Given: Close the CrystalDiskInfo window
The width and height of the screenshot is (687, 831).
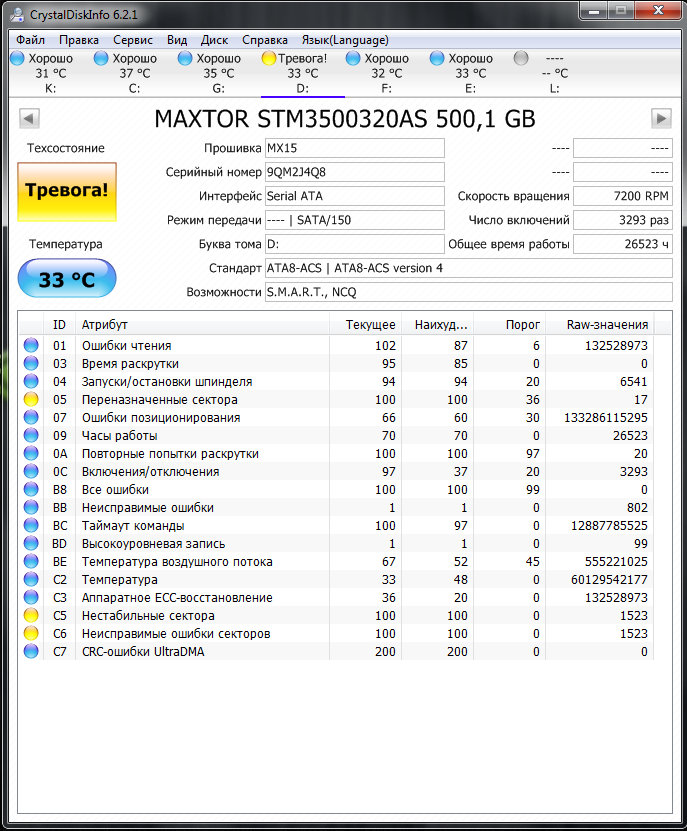Looking at the screenshot, I should click(658, 11).
